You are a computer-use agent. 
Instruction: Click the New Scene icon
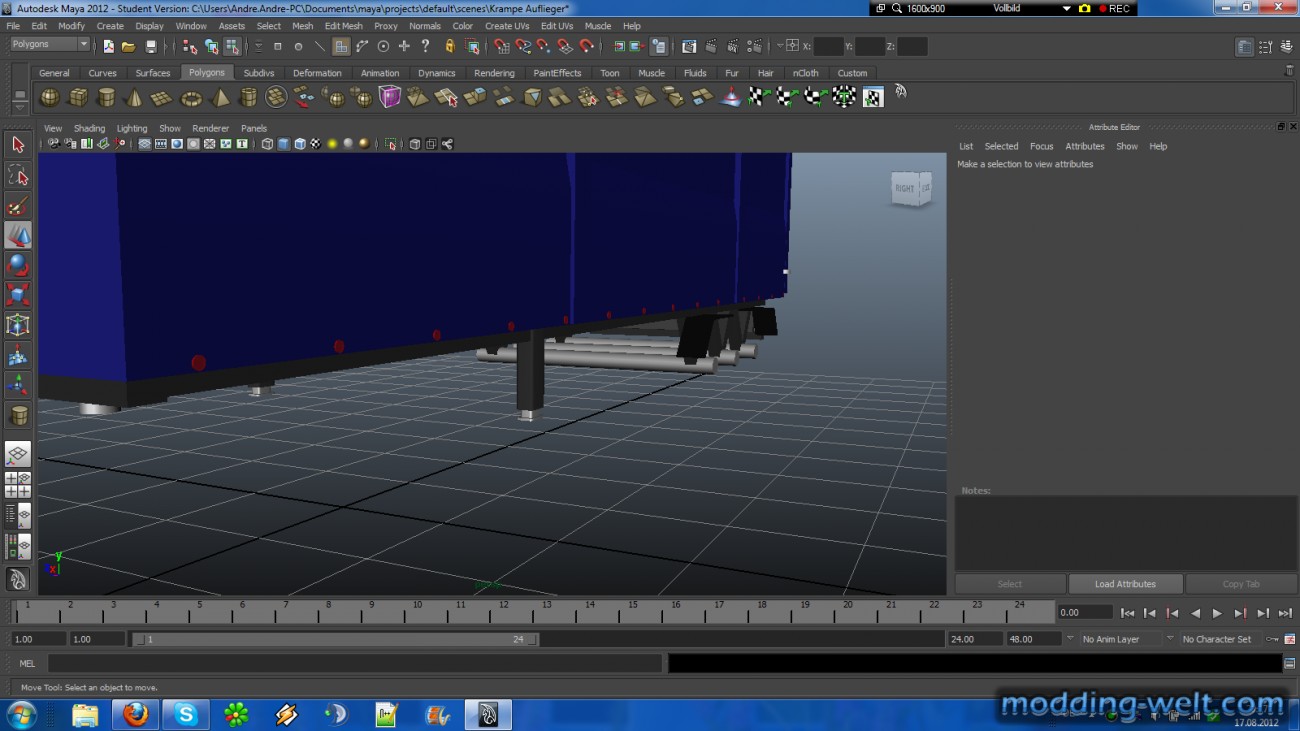[108, 46]
